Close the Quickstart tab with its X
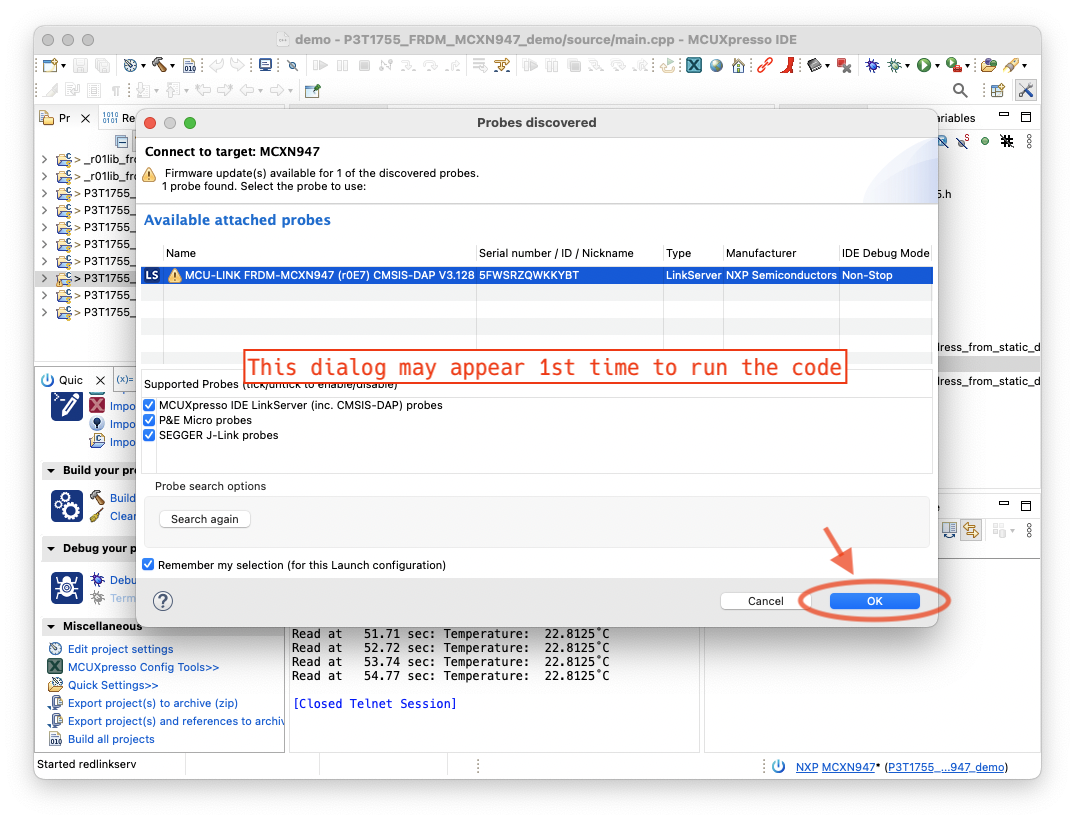Image resolution: width=1075 pixels, height=821 pixels. click(100, 380)
